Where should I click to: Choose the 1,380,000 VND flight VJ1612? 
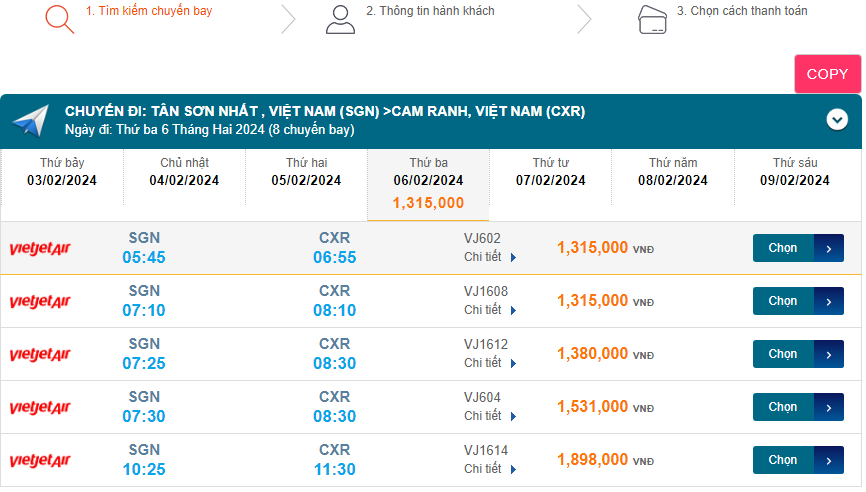(x=784, y=354)
